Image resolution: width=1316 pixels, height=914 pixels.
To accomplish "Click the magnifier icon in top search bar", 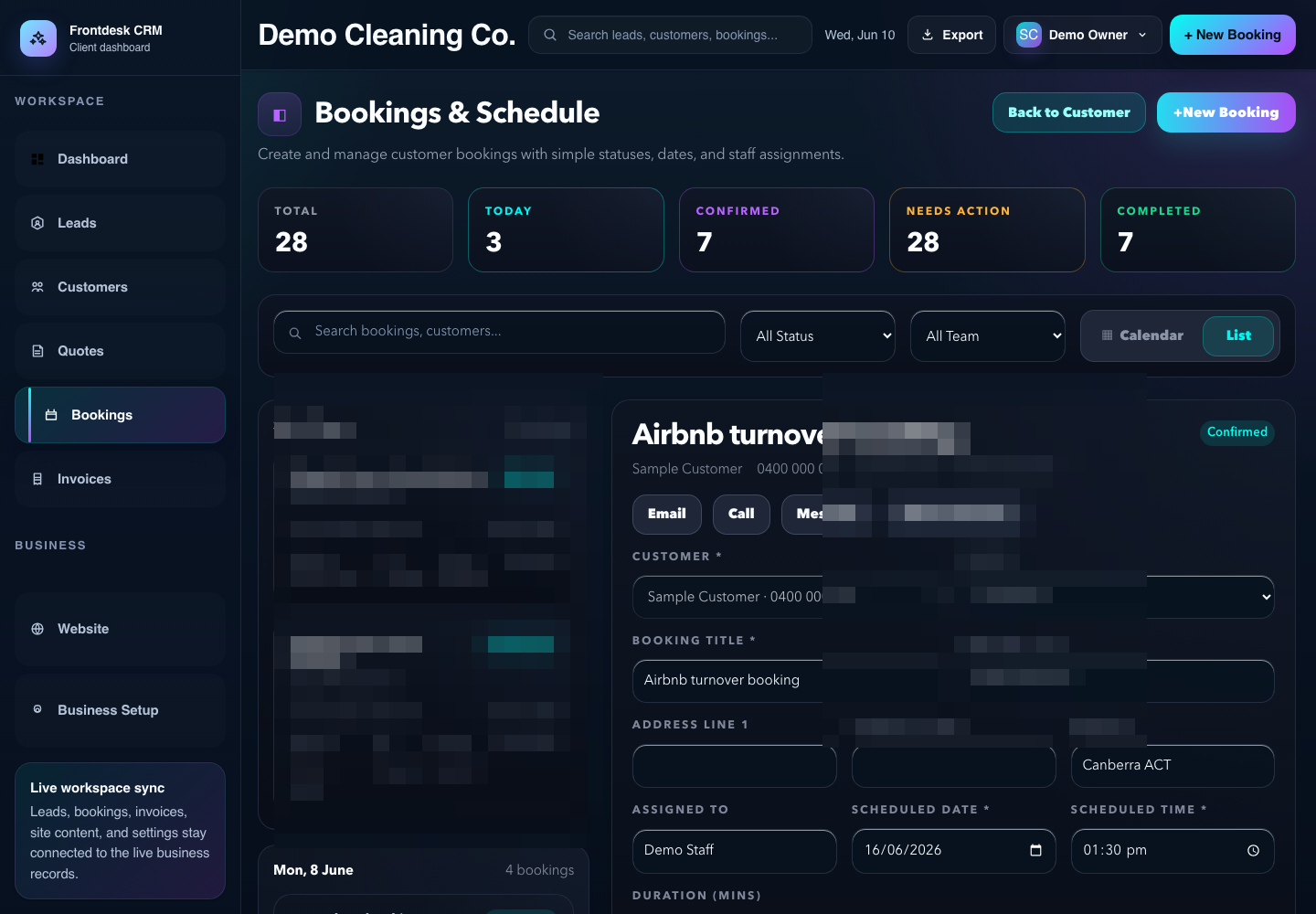I will pos(550,35).
